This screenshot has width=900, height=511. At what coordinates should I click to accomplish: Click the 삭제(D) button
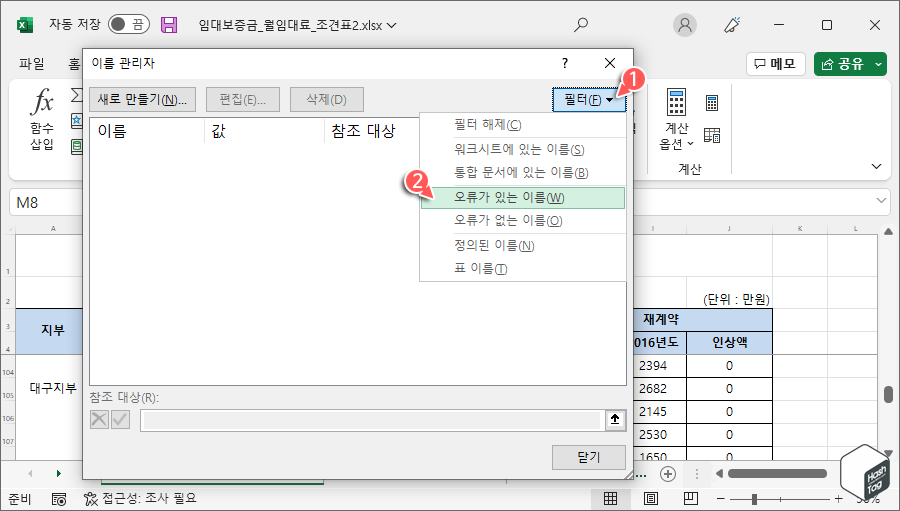(x=327, y=99)
